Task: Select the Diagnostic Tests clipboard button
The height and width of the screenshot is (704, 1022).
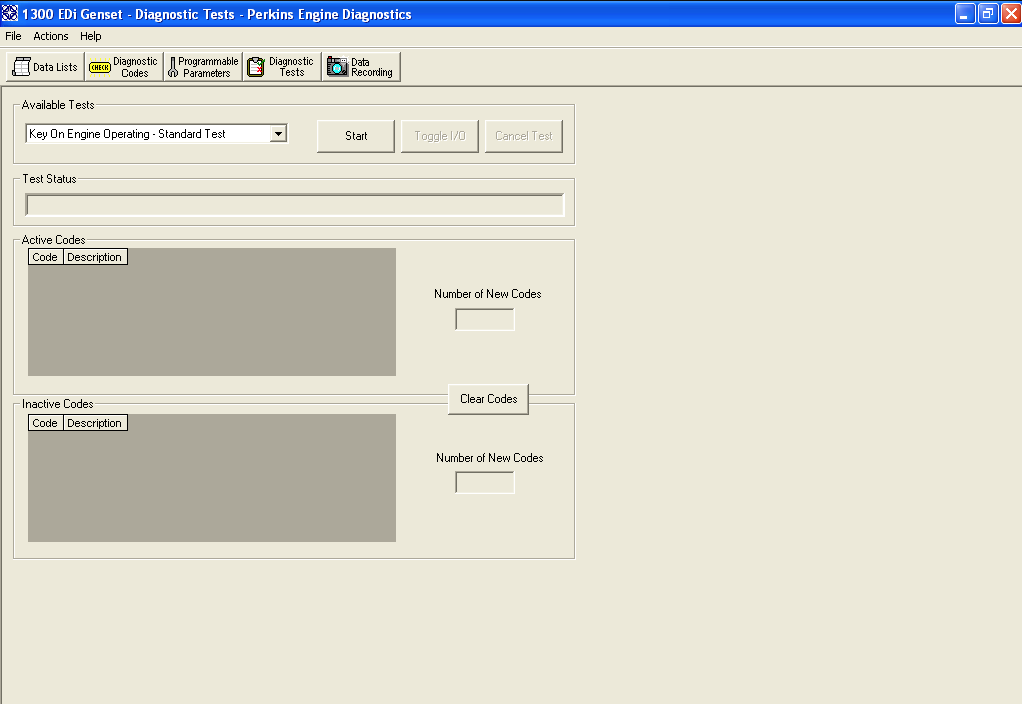Action: pyautogui.click(x=282, y=66)
